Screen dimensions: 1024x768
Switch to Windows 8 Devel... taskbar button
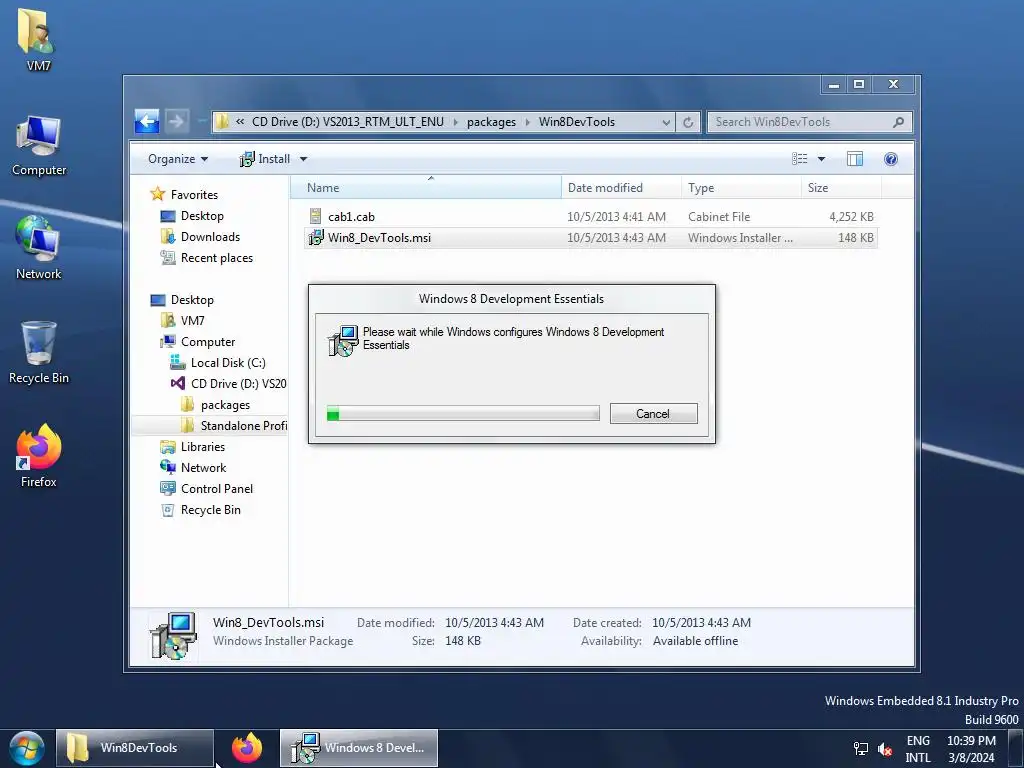pyautogui.click(x=359, y=748)
